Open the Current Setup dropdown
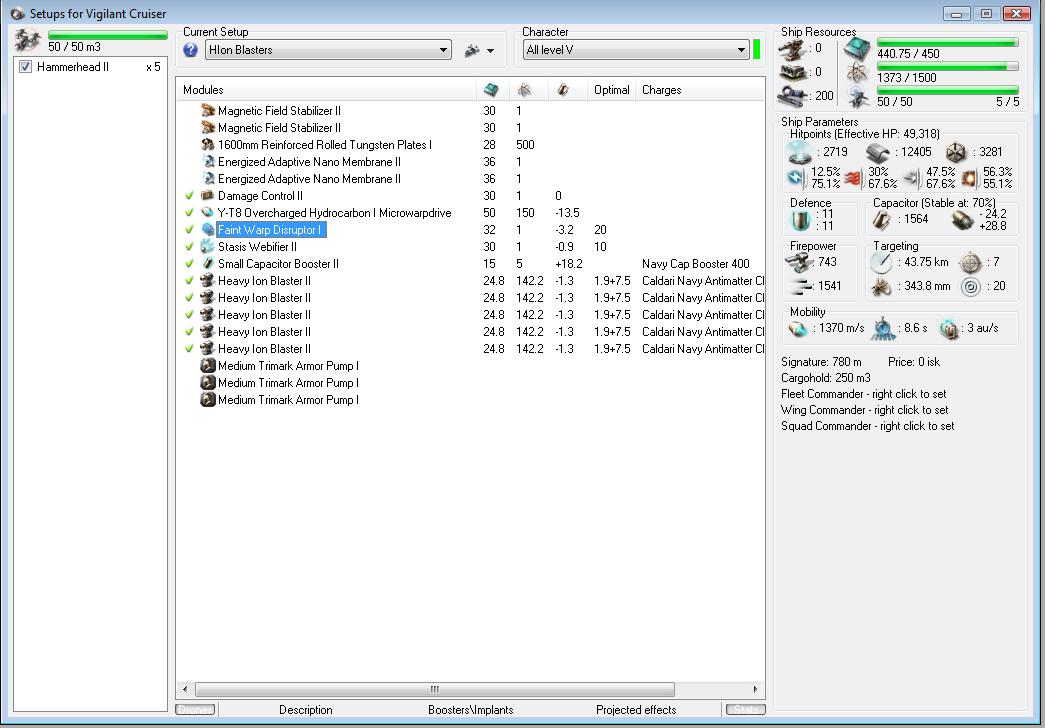This screenshot has width=1045, height=728. point(328,50)
